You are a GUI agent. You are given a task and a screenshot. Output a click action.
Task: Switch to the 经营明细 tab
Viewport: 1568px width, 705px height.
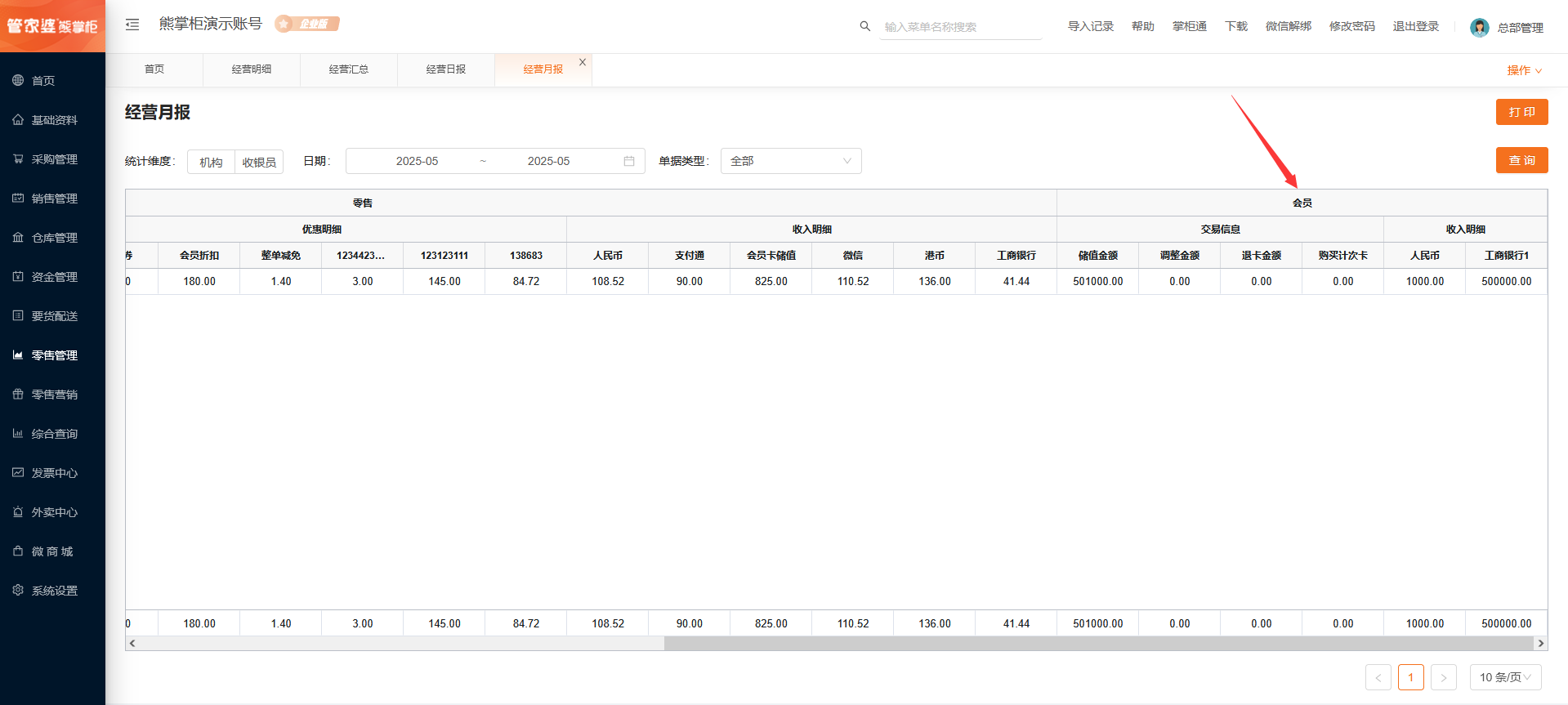click(x=252, y=69)
